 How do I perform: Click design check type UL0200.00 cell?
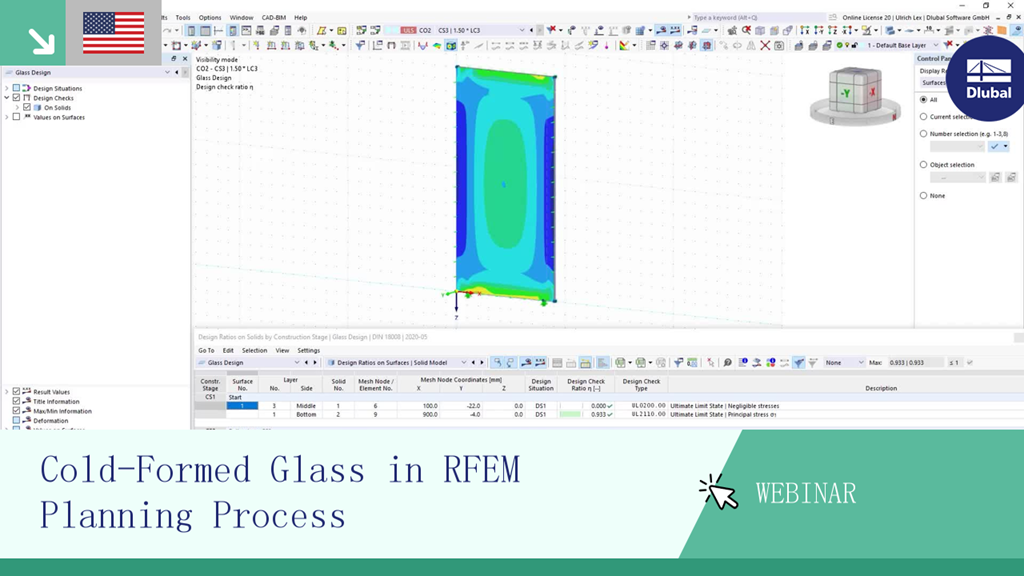[641, 406]
